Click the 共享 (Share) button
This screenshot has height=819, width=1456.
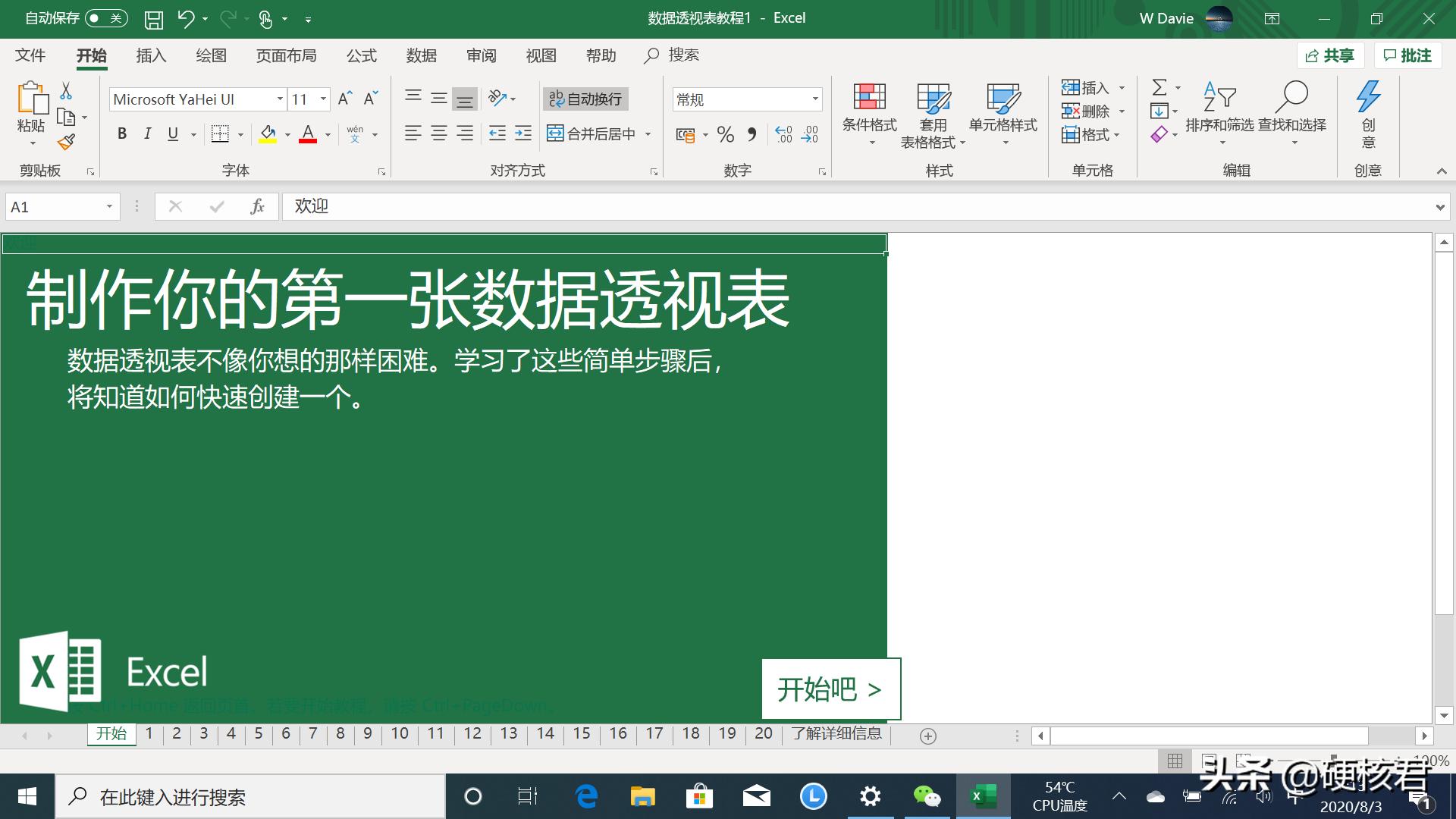(x=1331, y=55)
